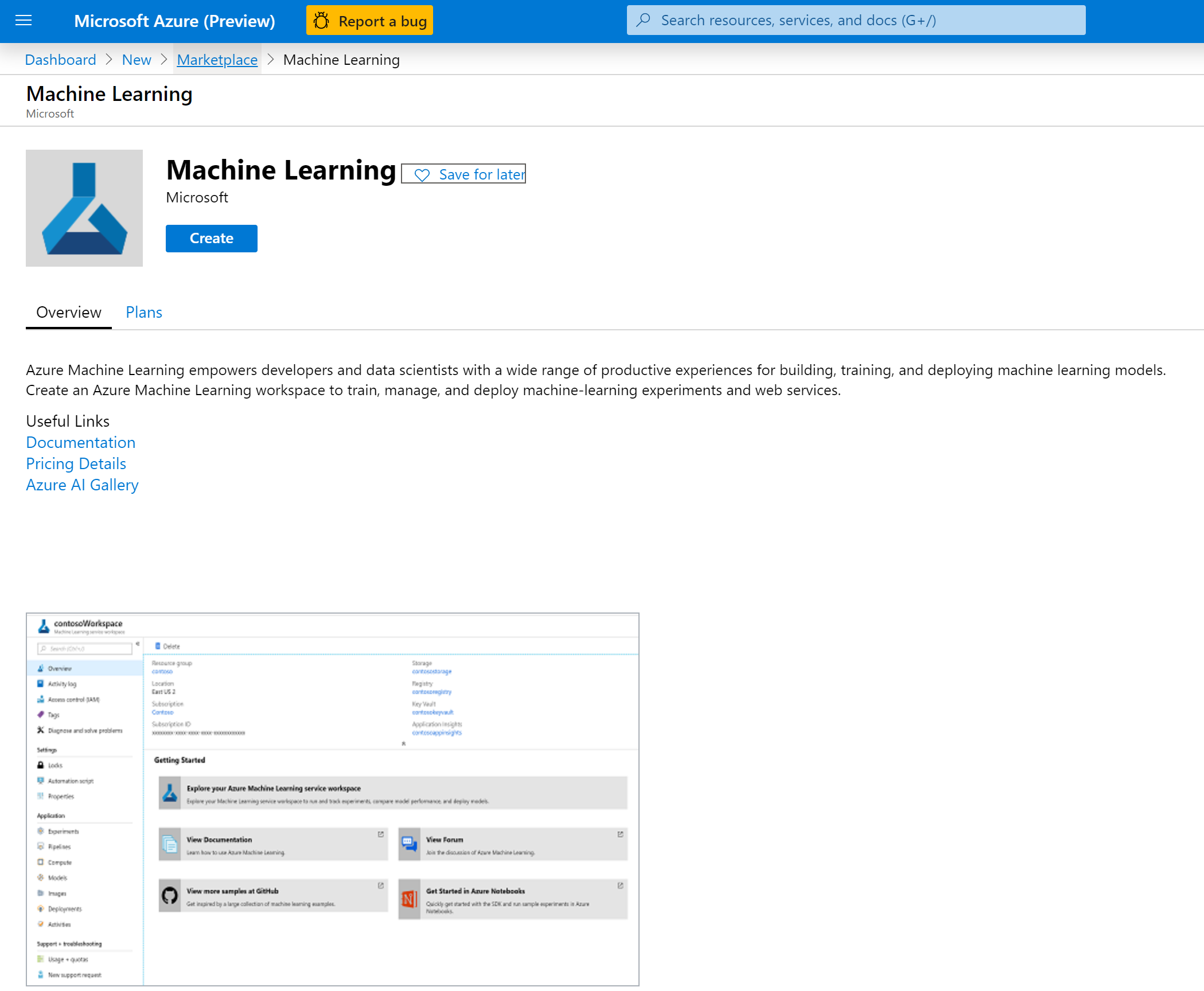Click the Useful Links heading
Screen dimensions: 1204x991
pyautogui.click(x=68, y=421)
